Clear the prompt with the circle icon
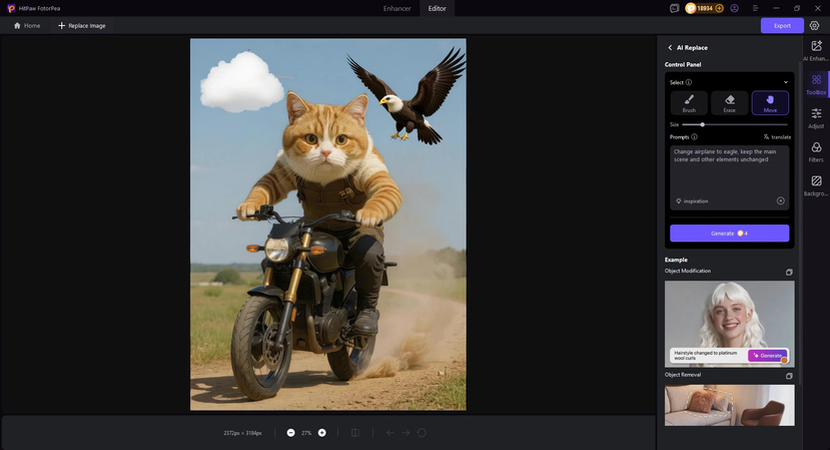The height and width of the screenshot is (450, 830). pyautogui.click(x=780, y=201)
